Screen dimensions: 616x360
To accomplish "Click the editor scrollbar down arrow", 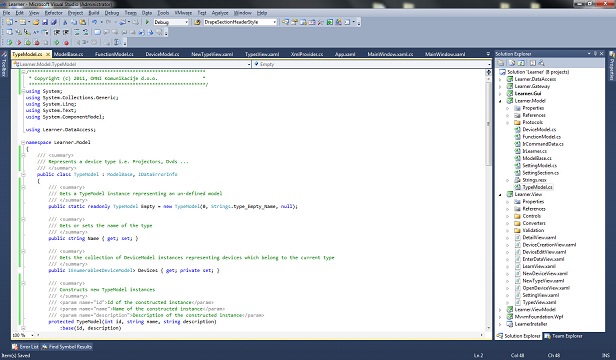I will point(489,328).
